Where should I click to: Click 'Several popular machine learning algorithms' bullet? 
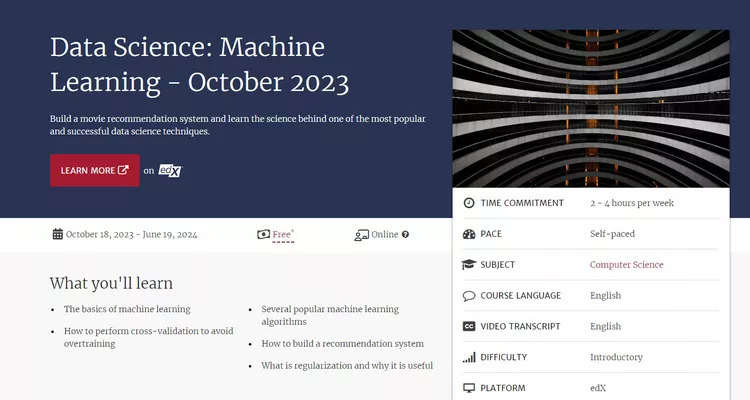coord(330,315)
